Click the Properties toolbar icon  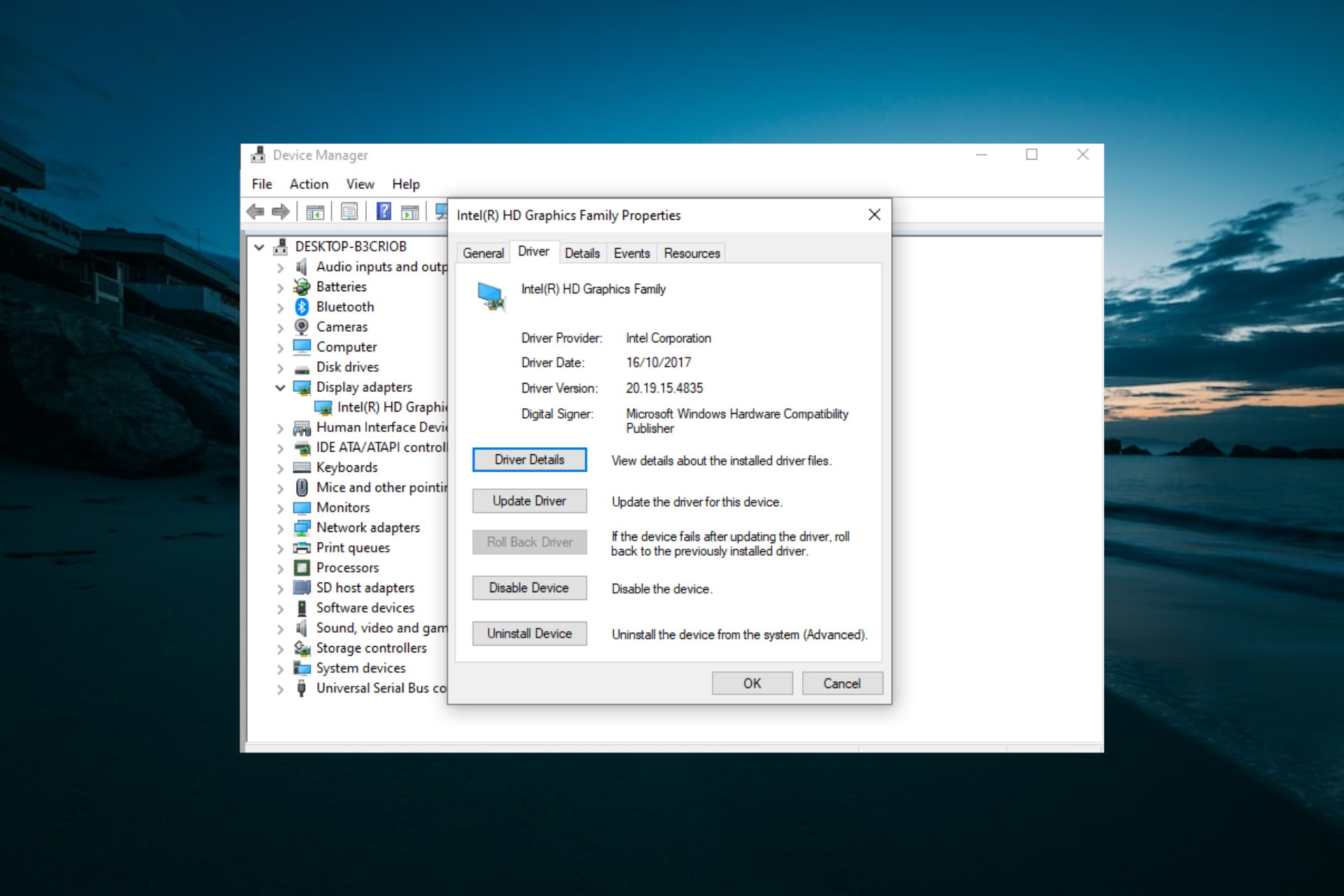pyautogui.click(x=349, y=211)
